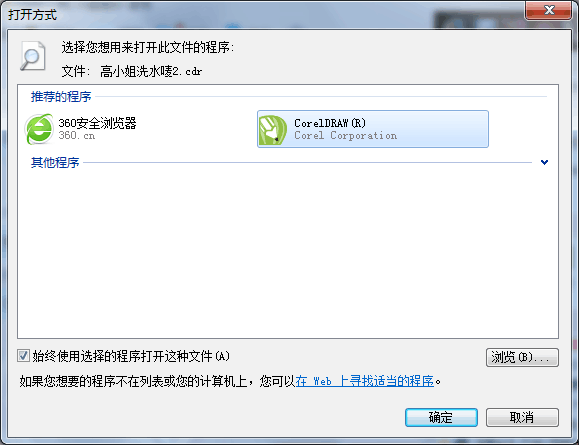This screenshot has width=579, height=445.
Task: Click the 其他程序 section header text
Action: point(55,162)
